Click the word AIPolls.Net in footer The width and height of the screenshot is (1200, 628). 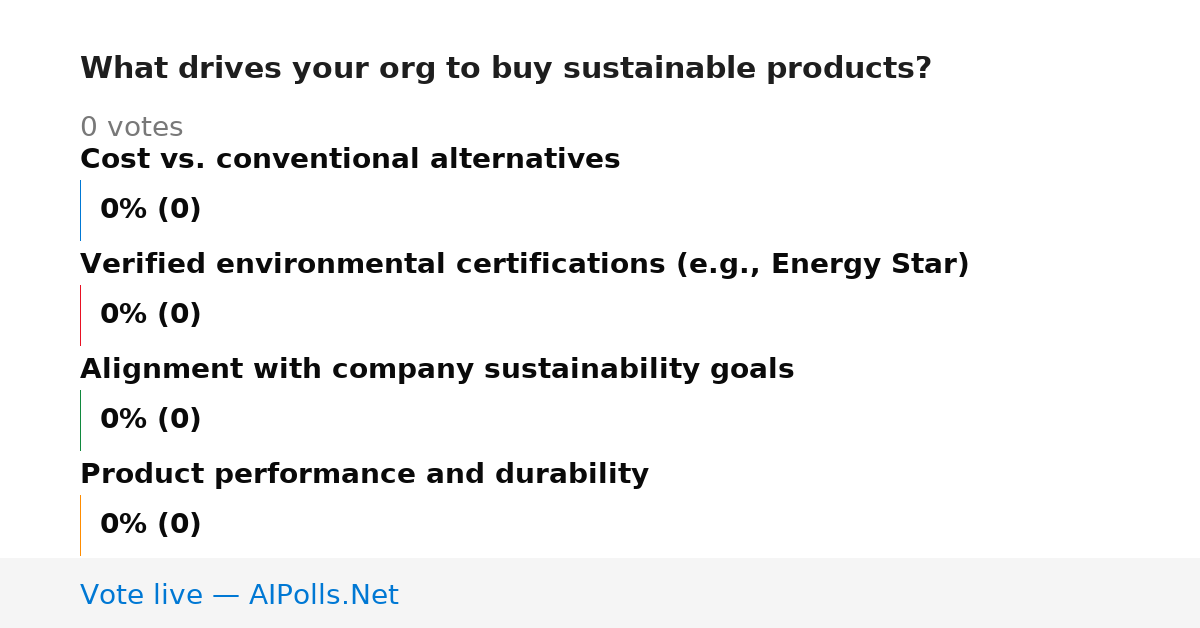coord(323,595)
